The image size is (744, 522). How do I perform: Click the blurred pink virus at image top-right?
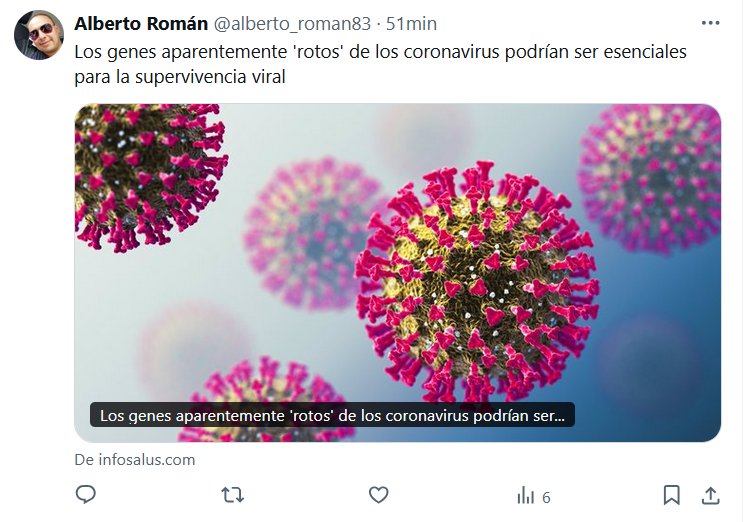click(649, 179)
